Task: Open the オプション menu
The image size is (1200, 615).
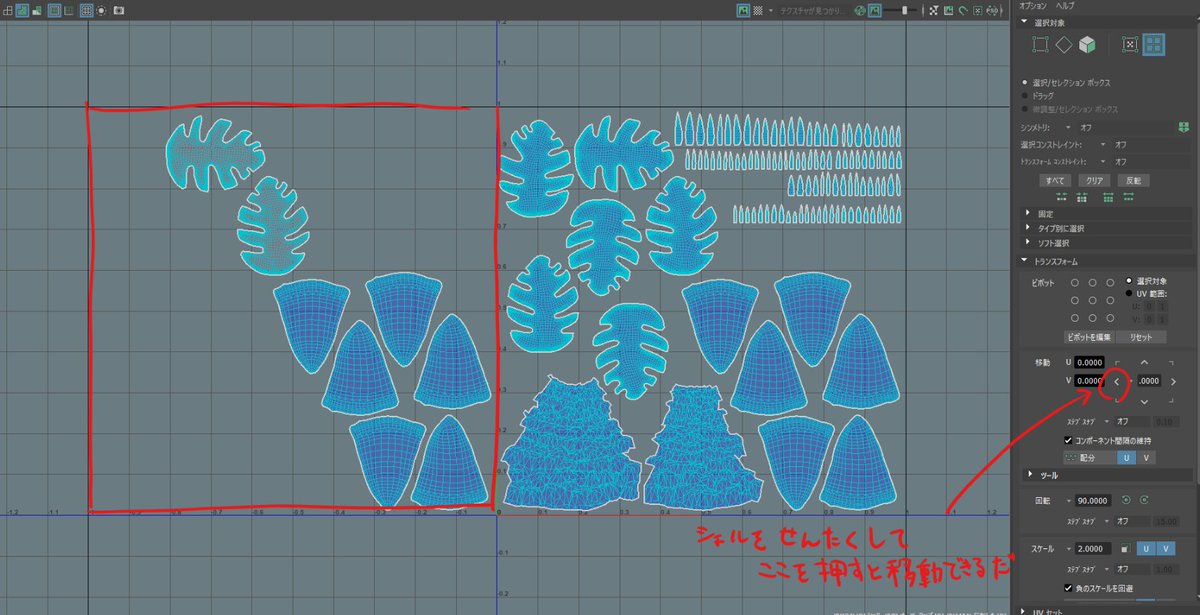Action: [x=1033, y=6]
